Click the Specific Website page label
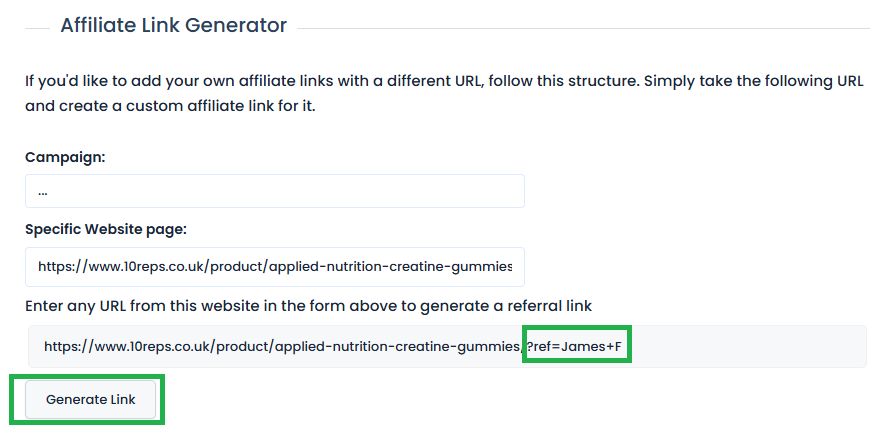Viewport: 893px width, 434px height. tap(106, 229)
